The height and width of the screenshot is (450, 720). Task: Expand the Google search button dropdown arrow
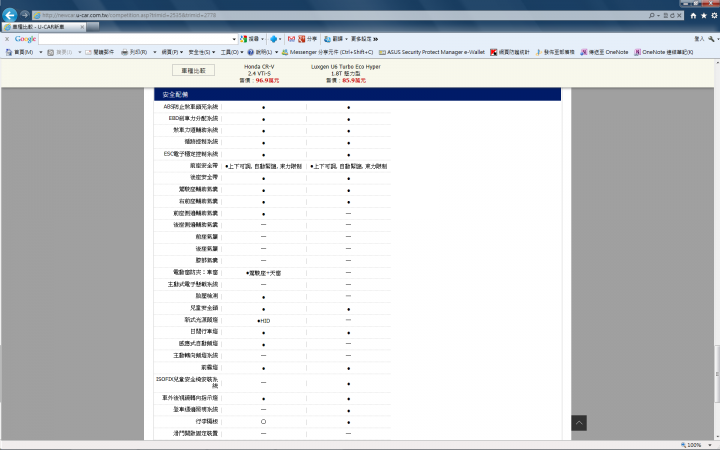tap(263, 39)
